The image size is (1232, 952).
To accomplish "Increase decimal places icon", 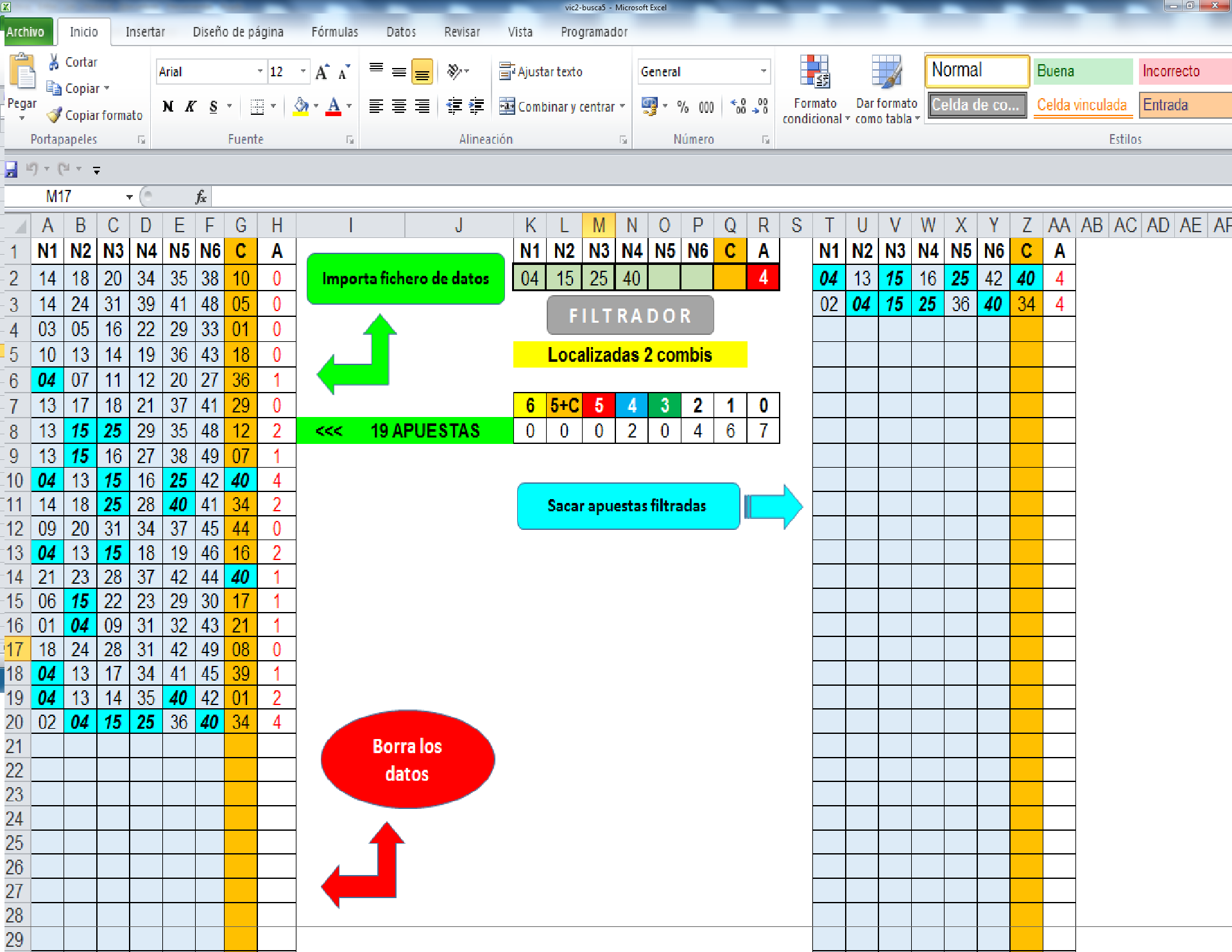I will coord(739,106).
